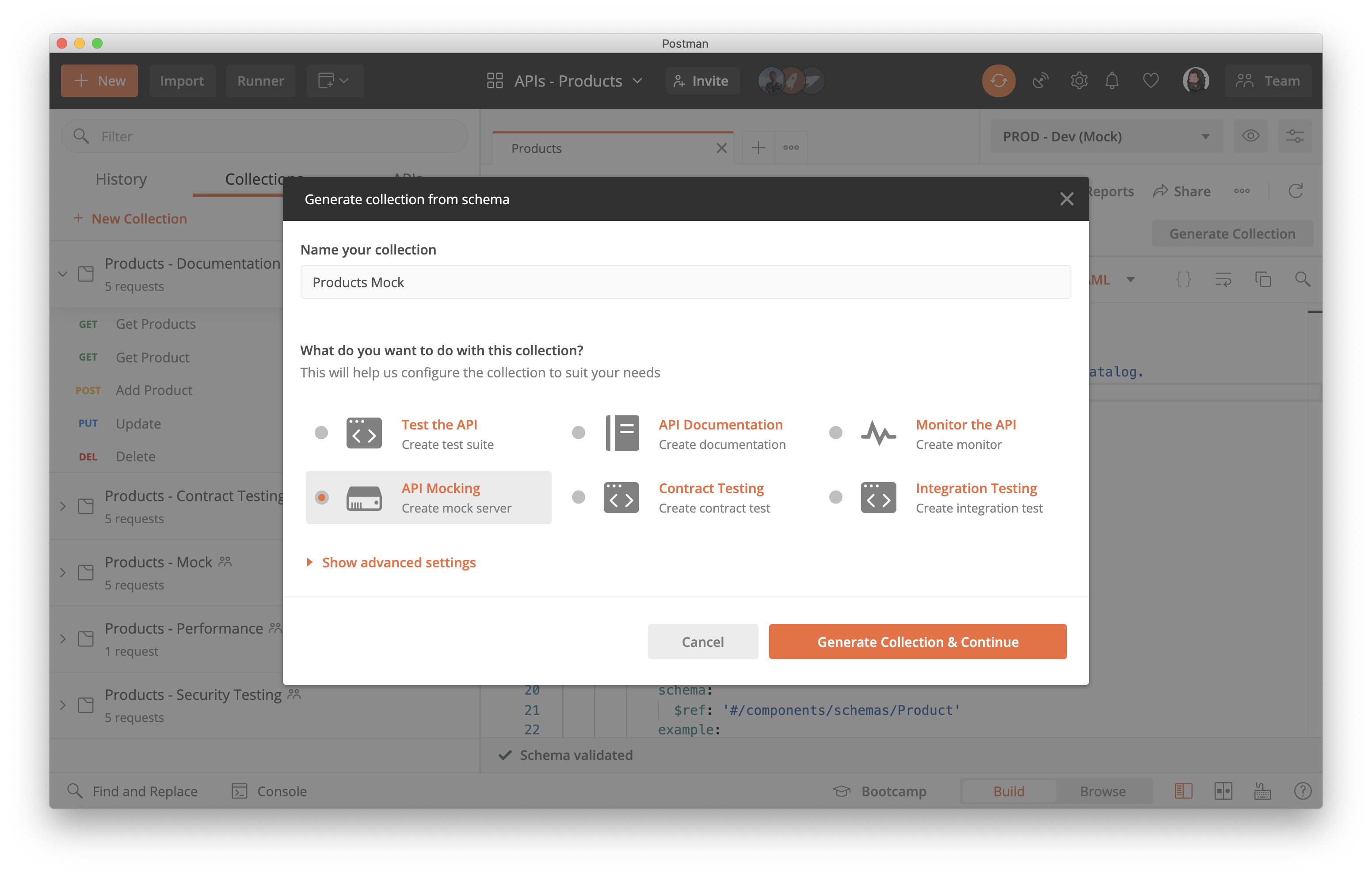This screenshot has height=874, width=1372.
Task: Select the Integration Testing radio button
Action: coord(835,498)
